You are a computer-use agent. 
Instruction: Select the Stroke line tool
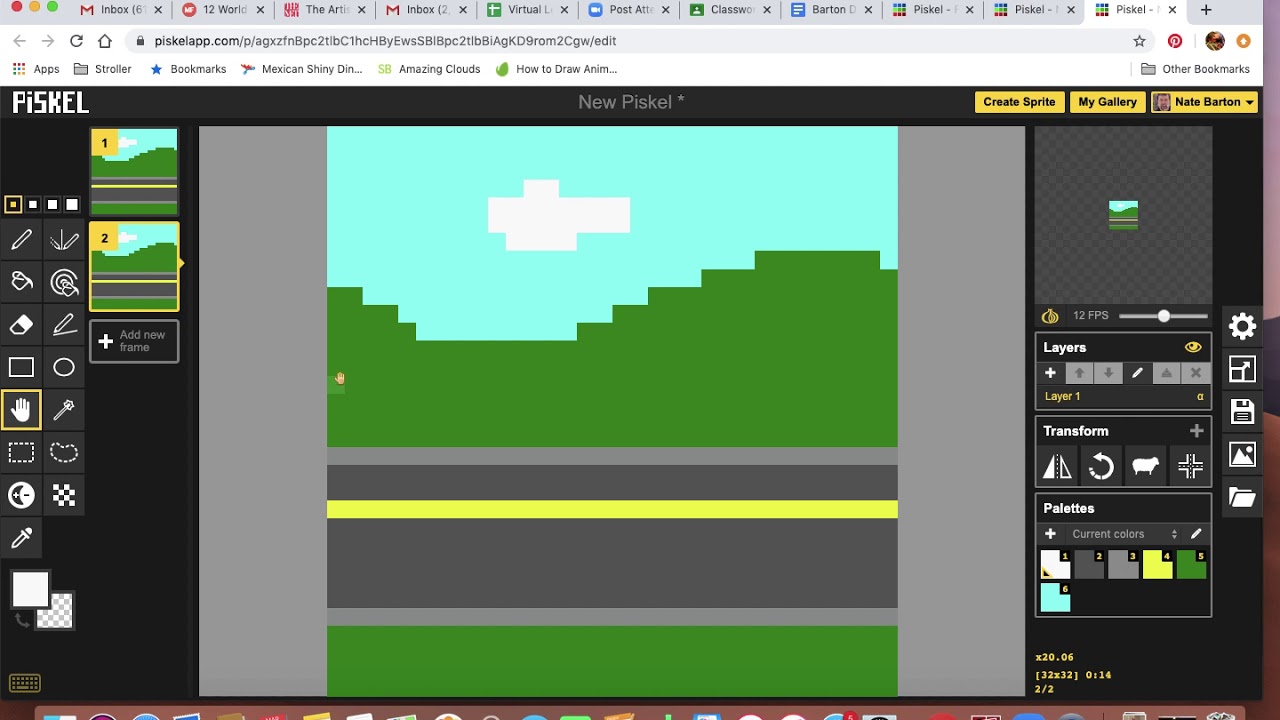tap(64, 325)
